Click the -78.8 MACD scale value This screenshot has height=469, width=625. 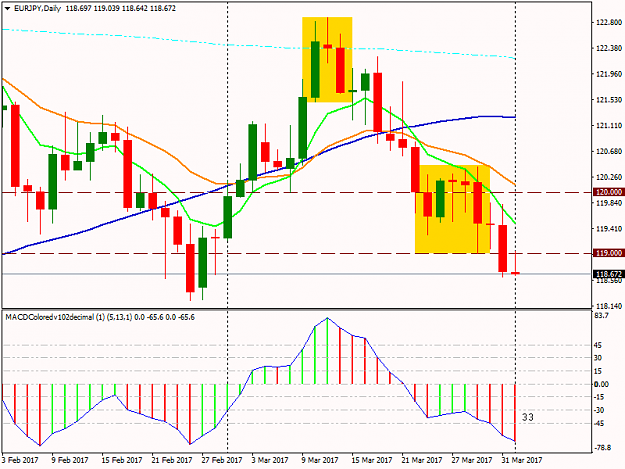(x=602, y=447)
